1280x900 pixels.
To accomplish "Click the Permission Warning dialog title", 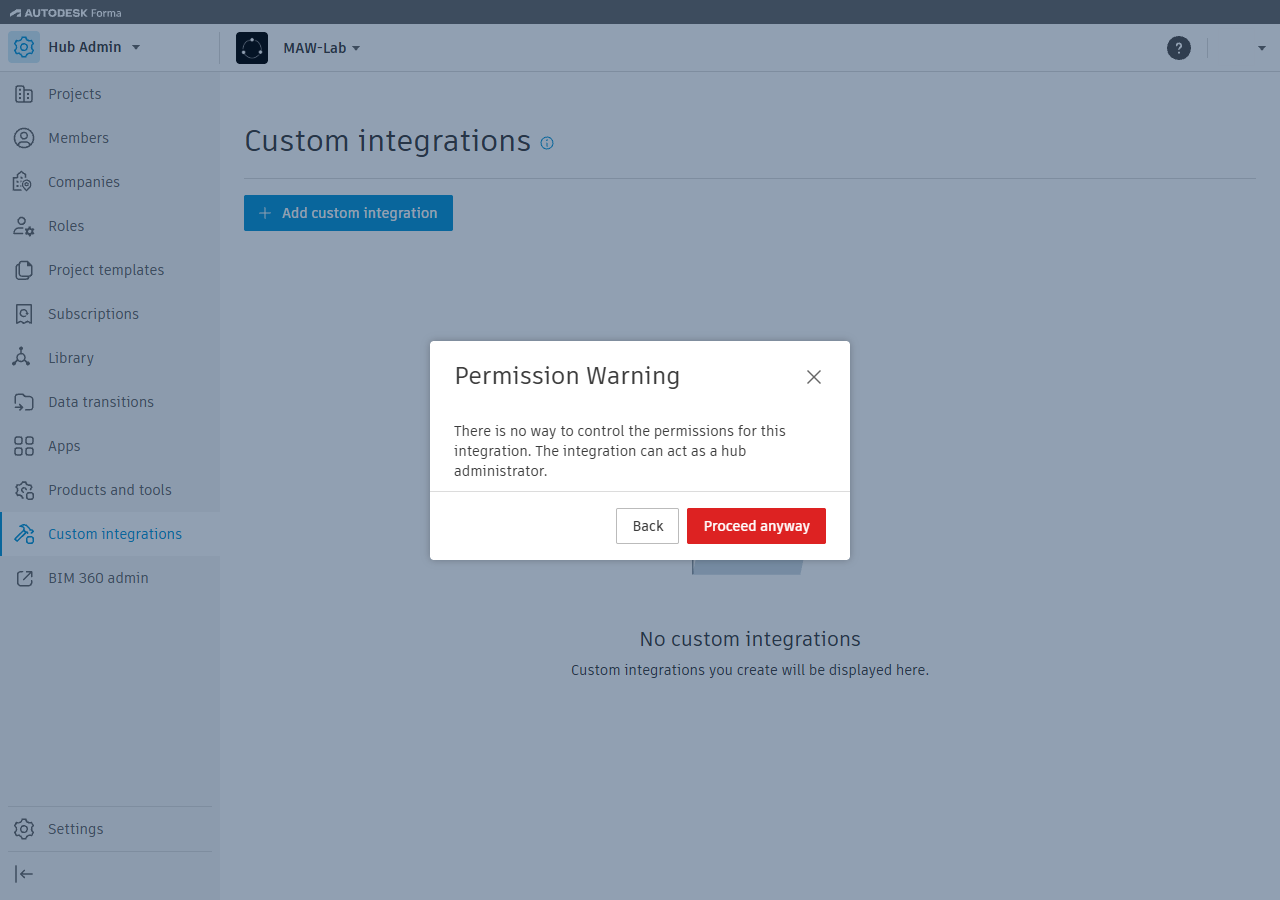I will (x=567, y=376).
